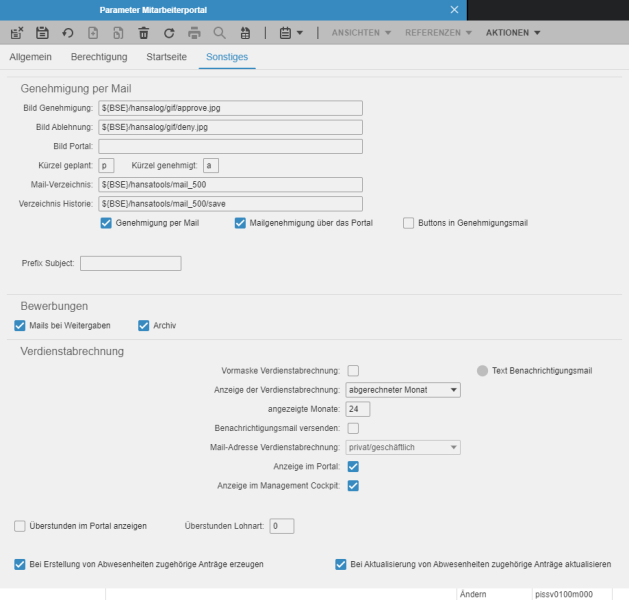629x600 pixels.
Task: Enable Benachrichtigungsmail versenden checkbox
Action: pos(353,428)
